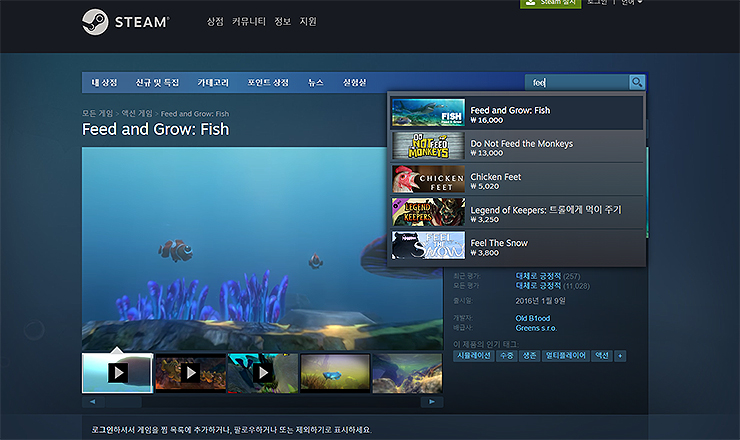Click Feed and Grow Fish suggestion thumbnail
740x440 pixels.
(x=429, y=112)
